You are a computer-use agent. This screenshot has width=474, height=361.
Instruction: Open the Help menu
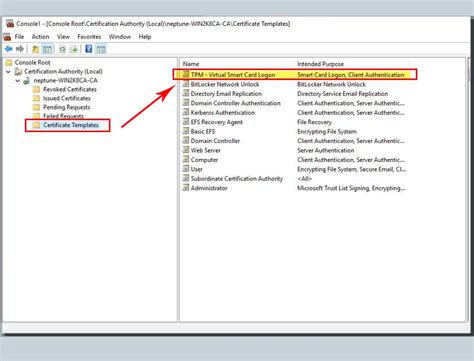coord(145,37)
